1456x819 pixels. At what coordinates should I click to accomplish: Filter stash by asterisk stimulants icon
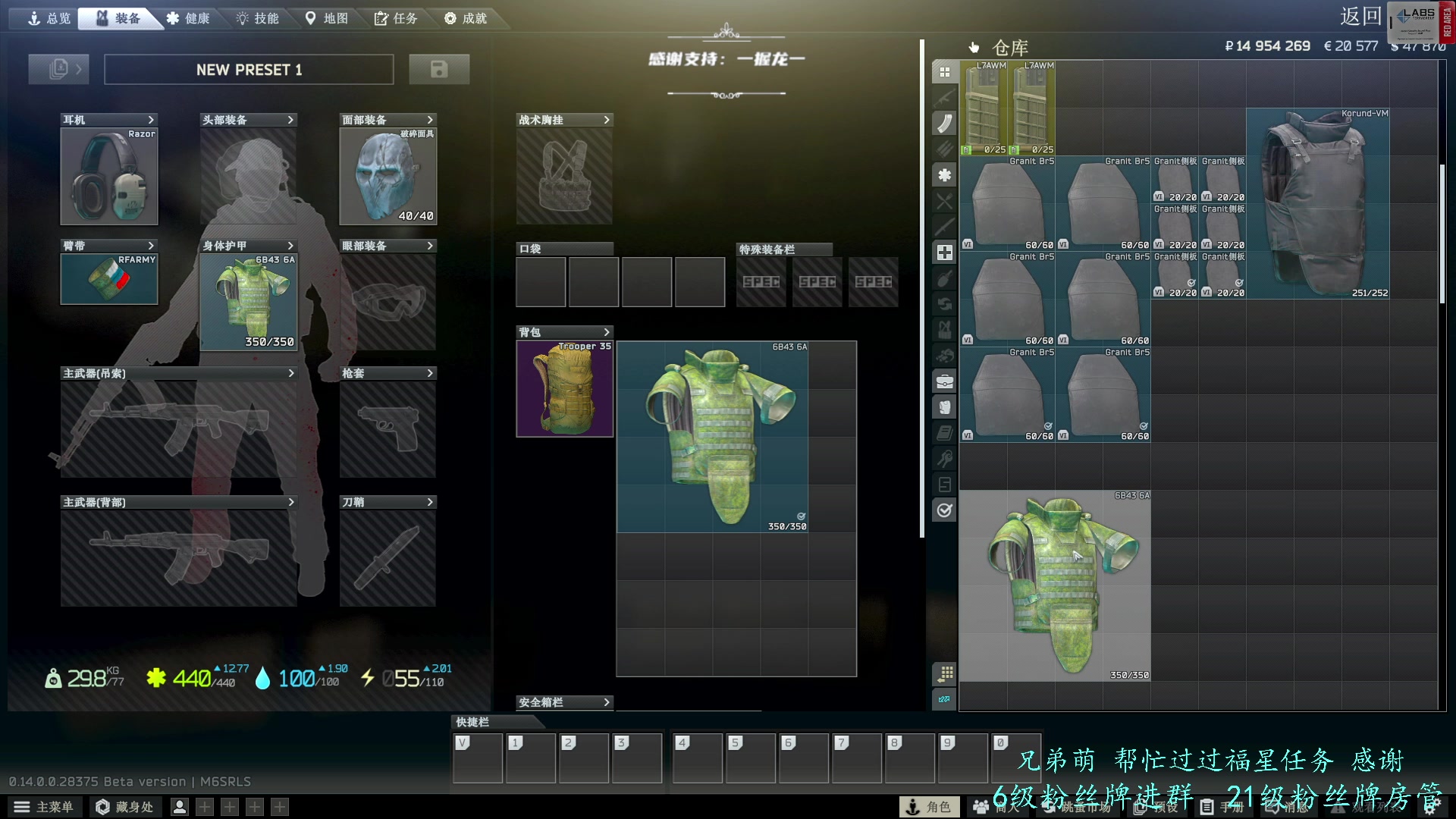(944, 175)
